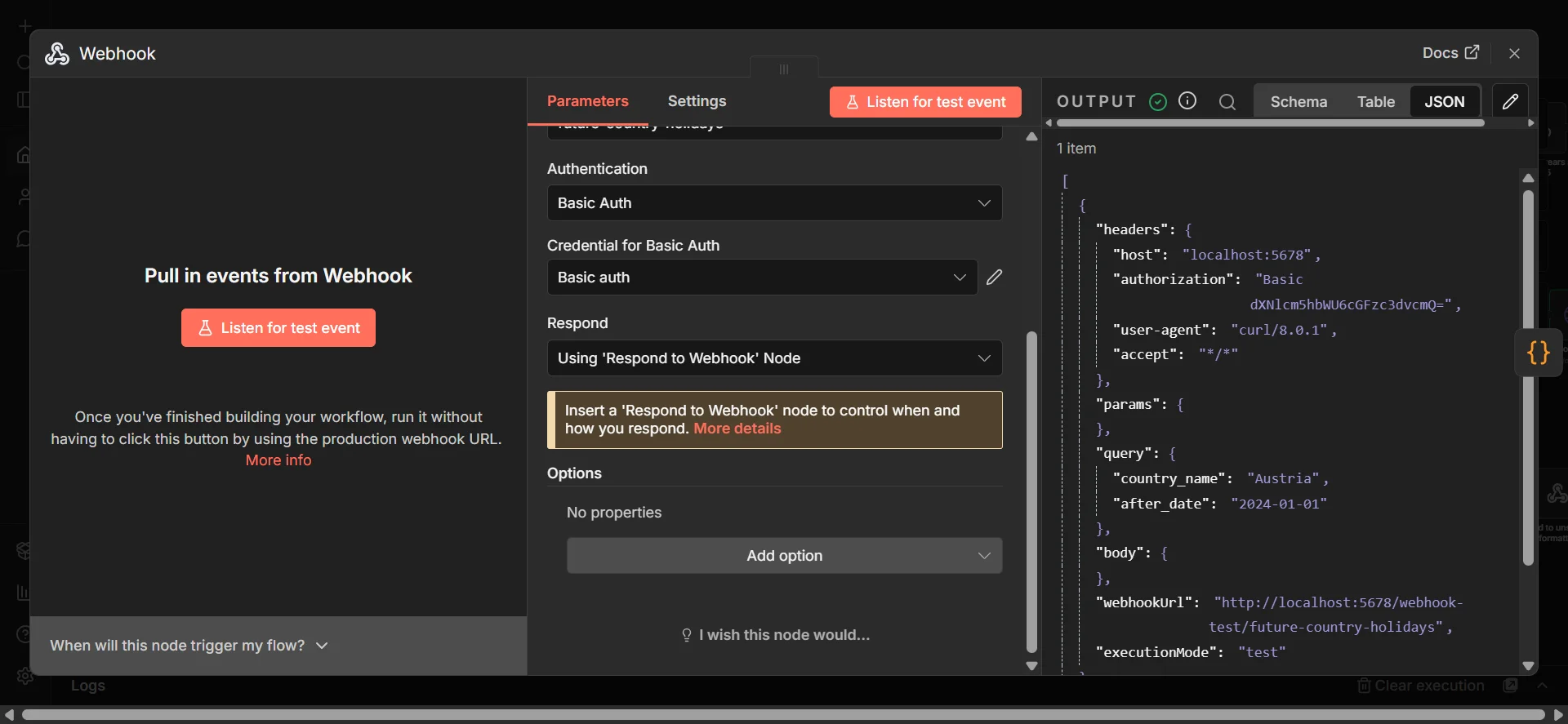Click the "2024-01-01" after_date value
Image resolution: width=1568 pixels, height=724 pixels.
point(1279,504)
